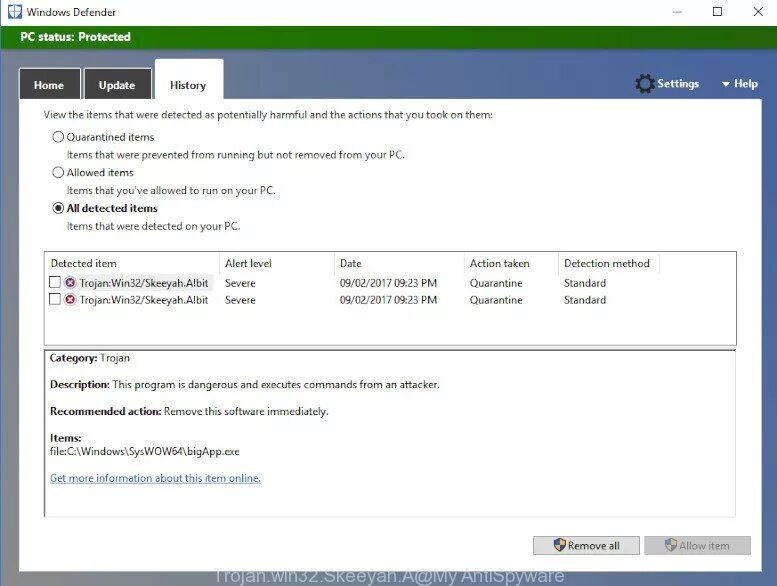Click second row date 09/02/2017 09:23 PM
Screen dimensions: 777x586
coord(388,300)
